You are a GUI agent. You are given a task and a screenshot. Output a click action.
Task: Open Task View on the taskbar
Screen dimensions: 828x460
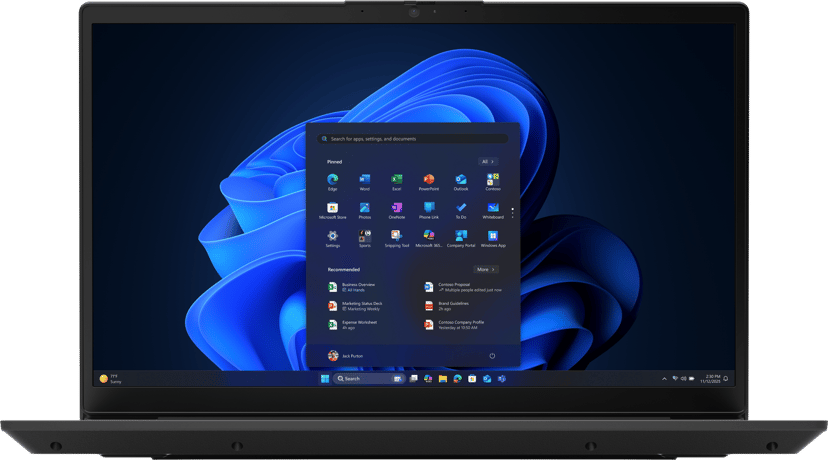(413, 379)
